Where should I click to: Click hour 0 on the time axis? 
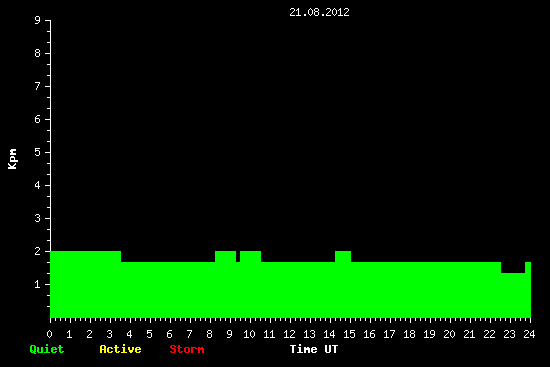pos(49,334)
